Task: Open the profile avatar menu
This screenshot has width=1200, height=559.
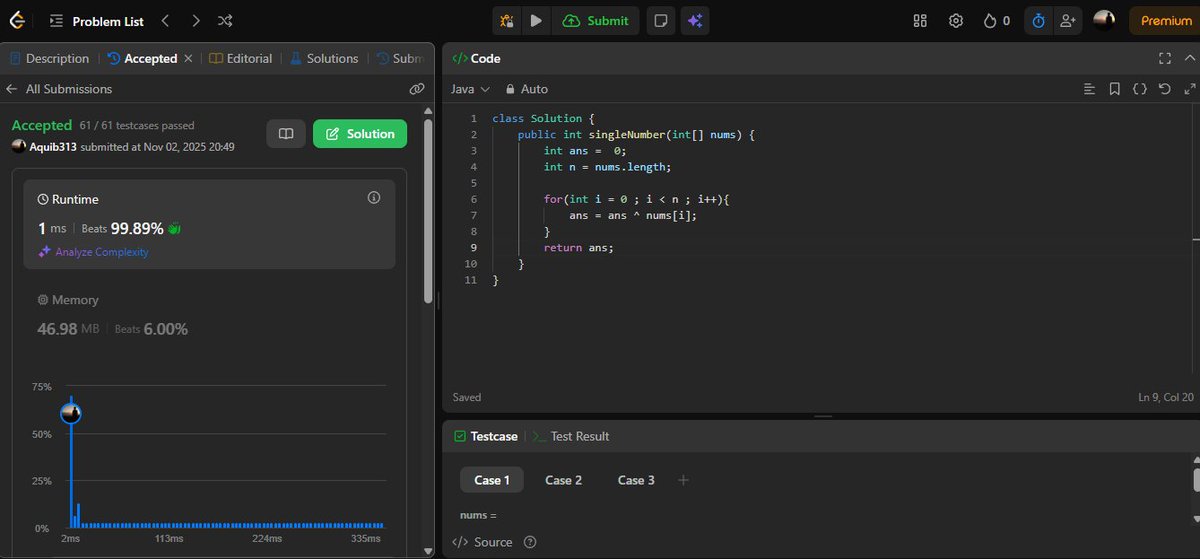Action: tap(1104, 20)
